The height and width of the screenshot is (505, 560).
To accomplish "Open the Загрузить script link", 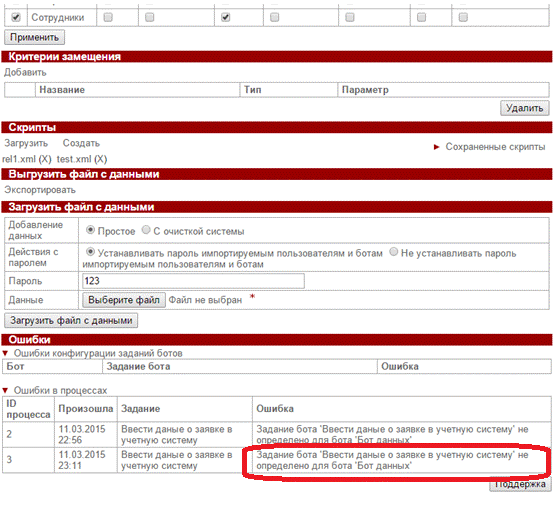I will point(26,143).
